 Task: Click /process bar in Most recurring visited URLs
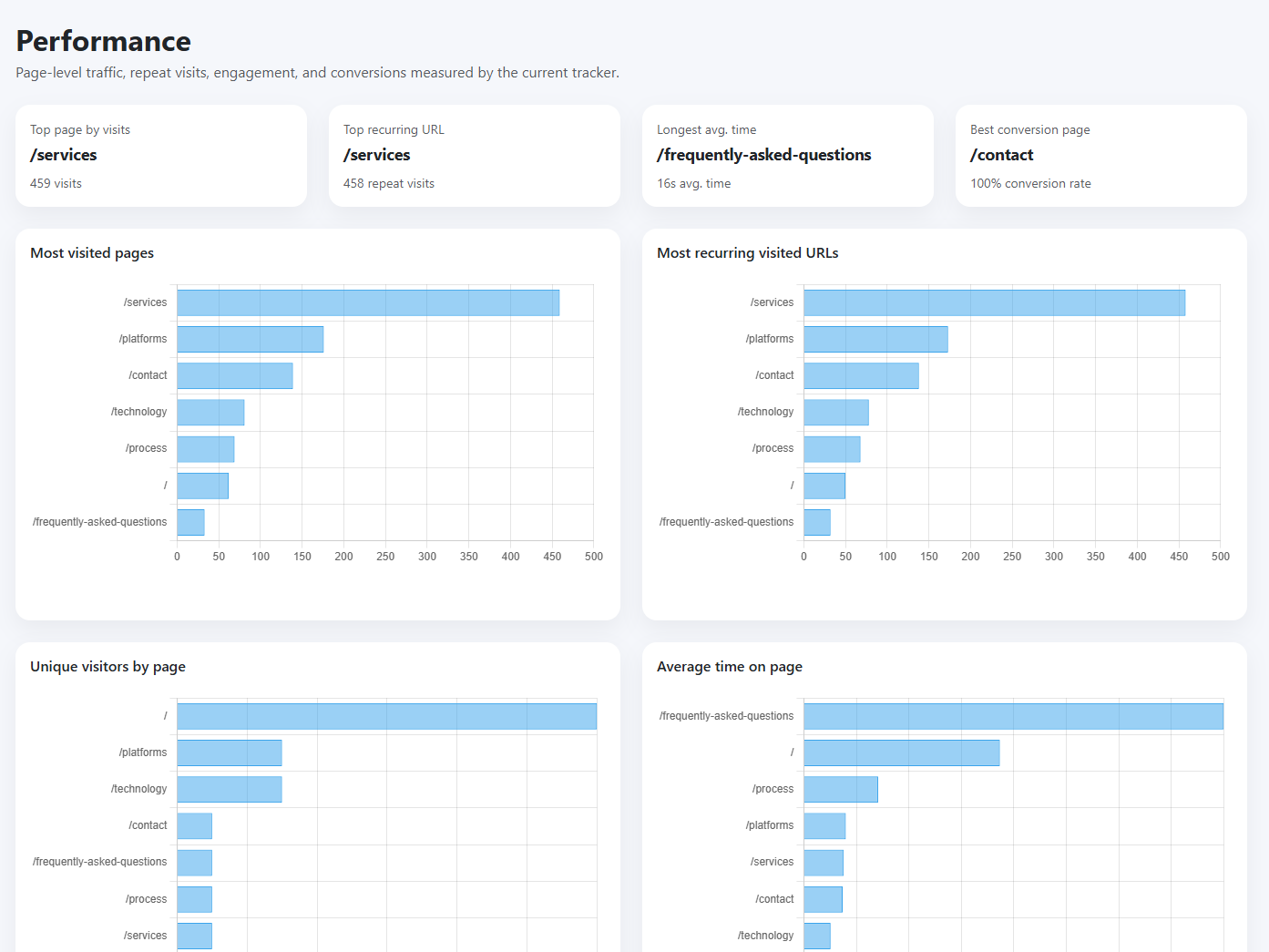click(x=832, y=449)
